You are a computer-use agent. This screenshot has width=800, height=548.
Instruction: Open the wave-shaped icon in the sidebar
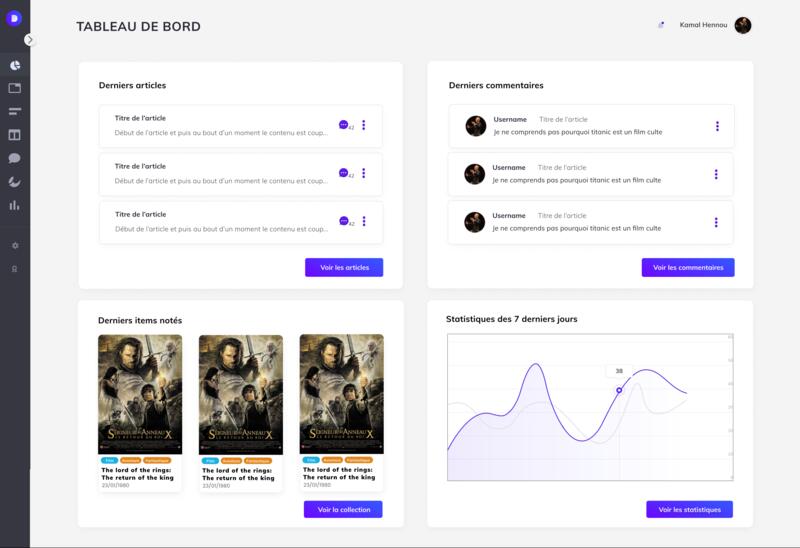point(15,182)
